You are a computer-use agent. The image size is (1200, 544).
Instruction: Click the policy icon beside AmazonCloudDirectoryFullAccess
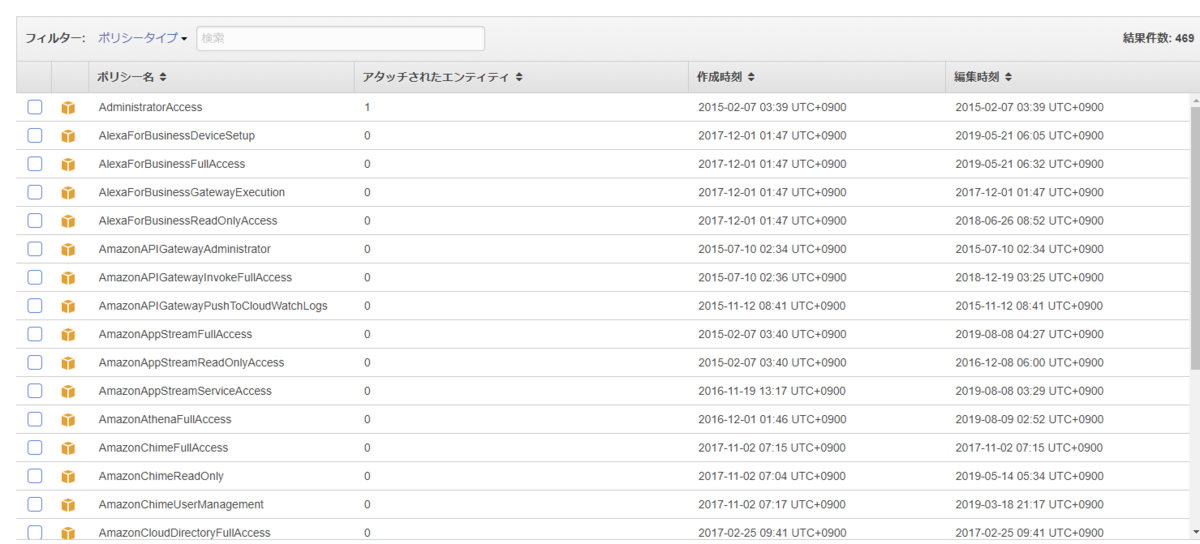[x=68, y=533]
